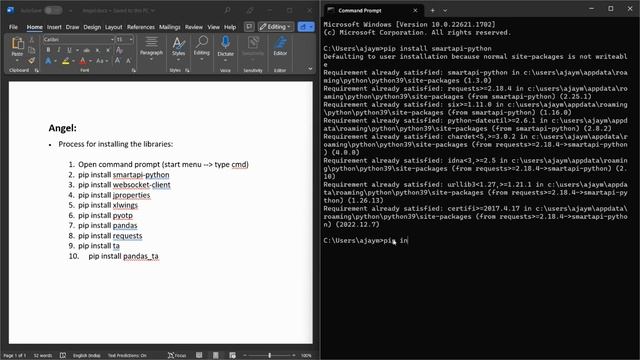
Task: Open the Help tab
Action: point(230,27)
